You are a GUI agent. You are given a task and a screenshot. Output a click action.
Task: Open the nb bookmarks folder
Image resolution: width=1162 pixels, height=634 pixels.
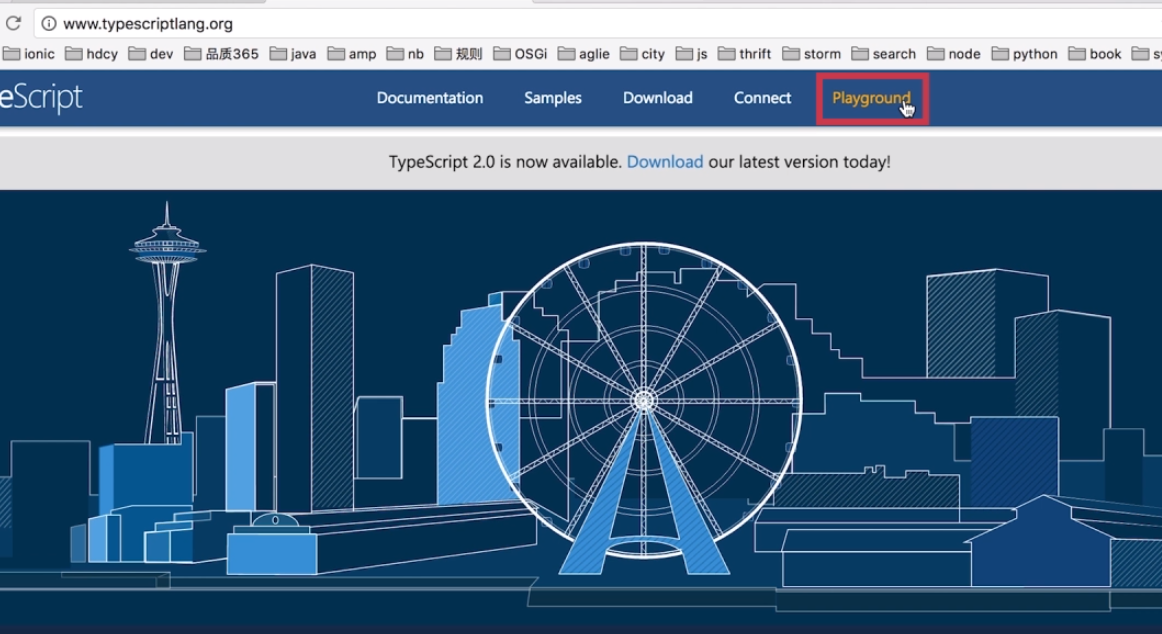[x=405, y=54]
